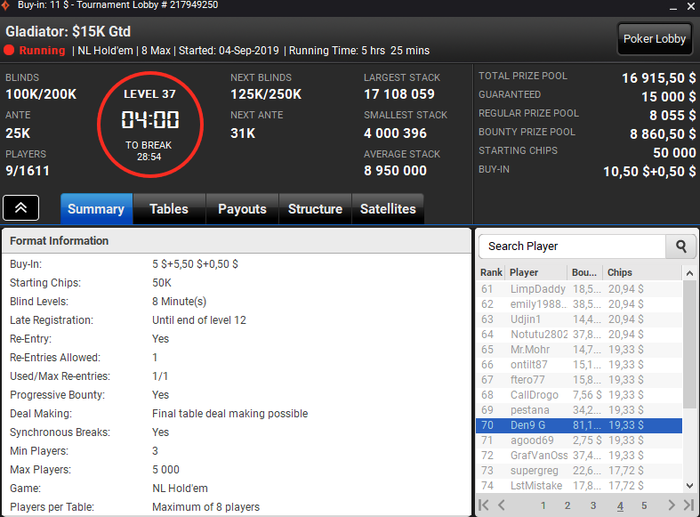Go to next page of player list
Image resolution: width=700 pixels, height=517 pixels.
pyautogui.click(x=671, y=505)
